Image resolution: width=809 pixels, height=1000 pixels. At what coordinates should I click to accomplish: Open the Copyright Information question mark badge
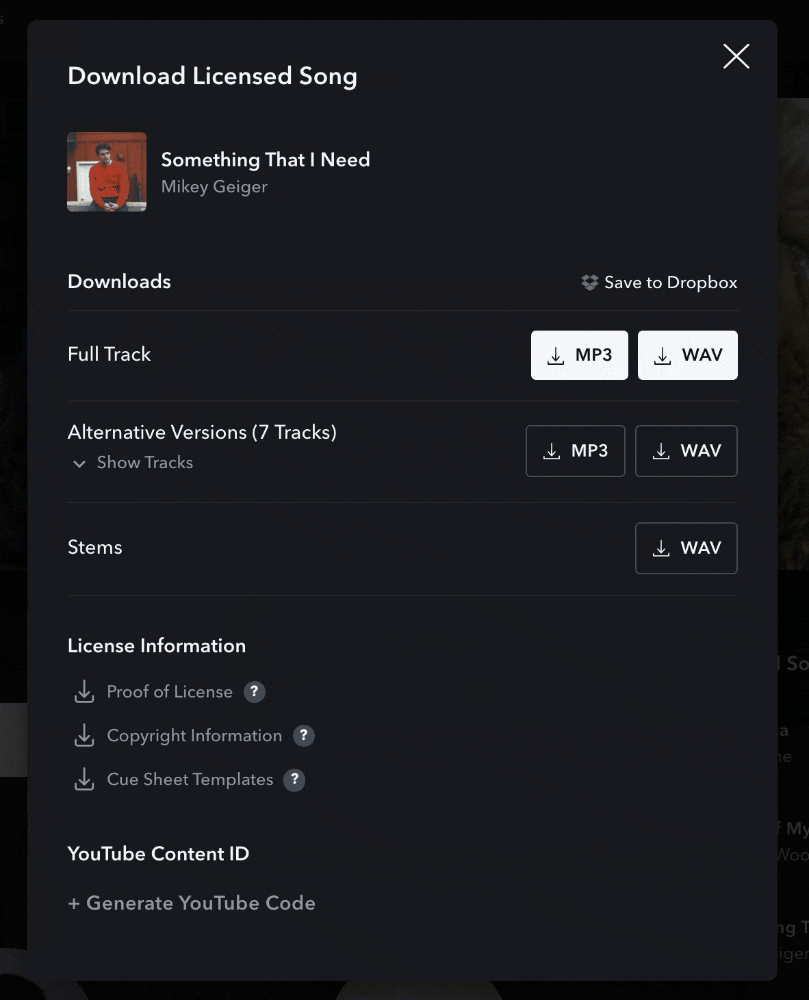tap(303, 735)
